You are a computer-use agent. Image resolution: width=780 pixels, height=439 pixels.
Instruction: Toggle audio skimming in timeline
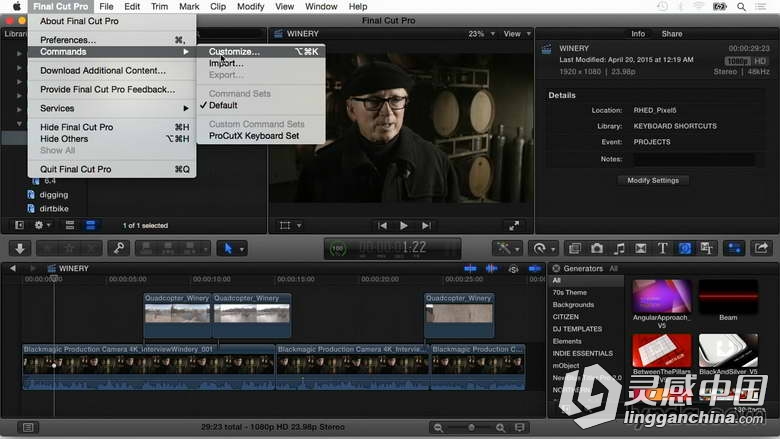pyautogui.click(x=491, y=268)
